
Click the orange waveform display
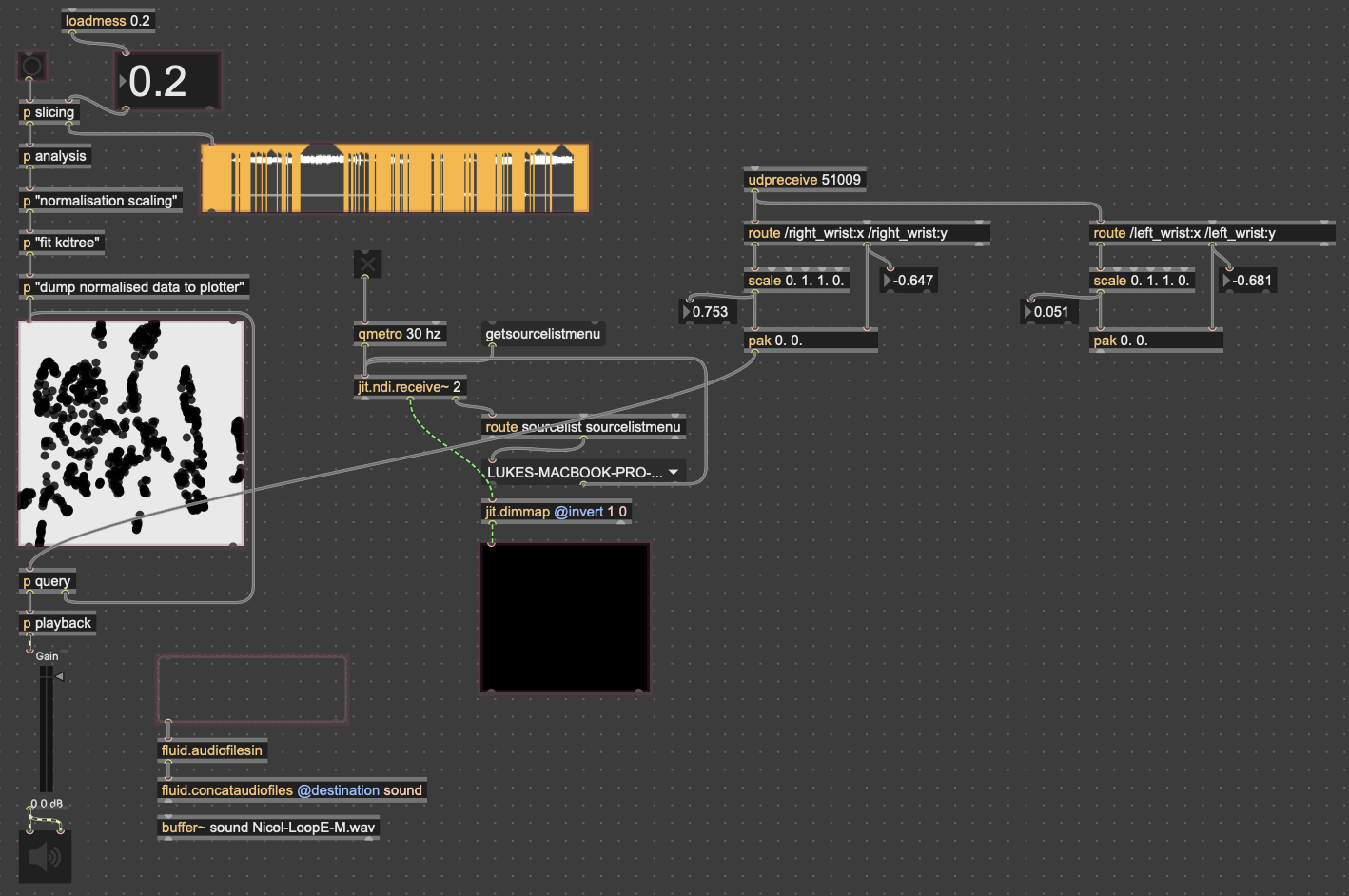click(x=395, y=178)
